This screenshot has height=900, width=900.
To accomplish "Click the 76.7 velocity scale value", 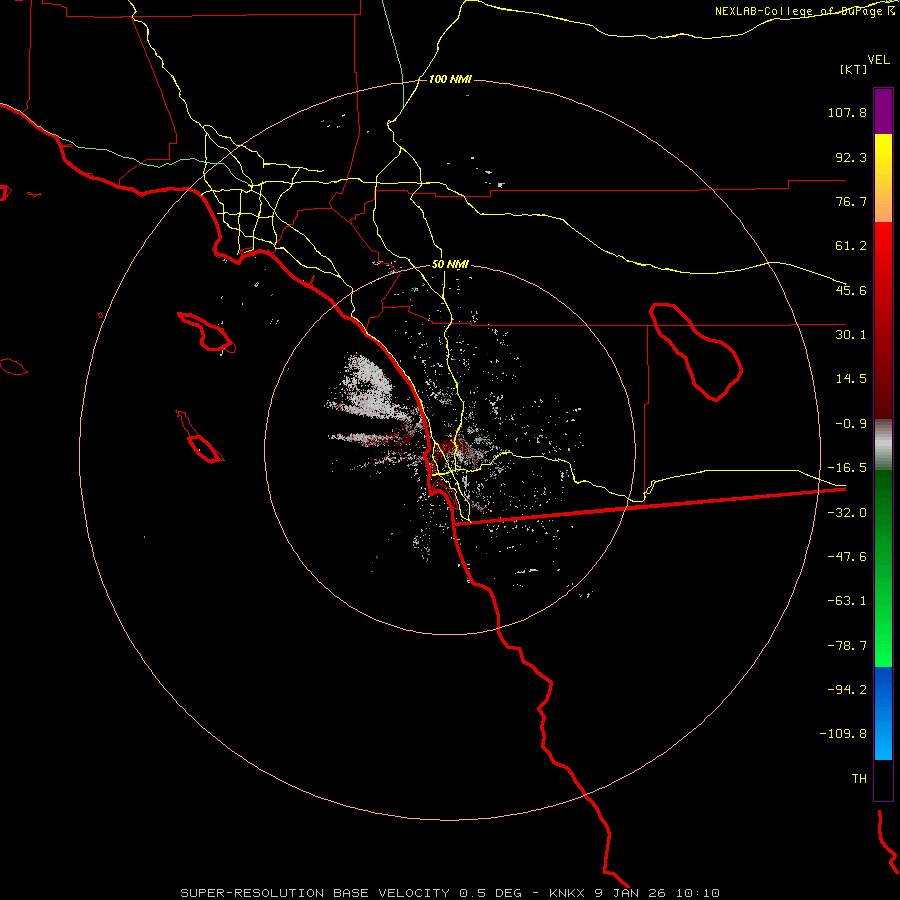I will click(x=851, y=201).
